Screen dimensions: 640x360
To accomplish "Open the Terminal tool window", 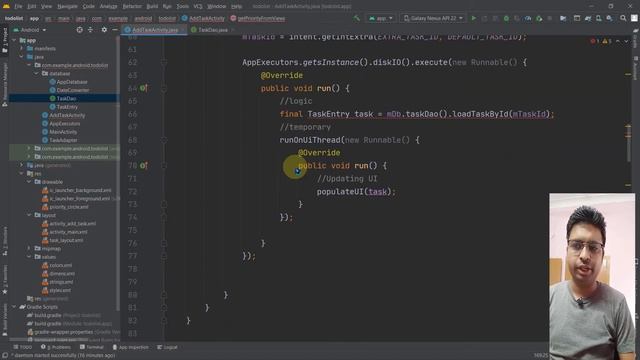I will point(92,347).
